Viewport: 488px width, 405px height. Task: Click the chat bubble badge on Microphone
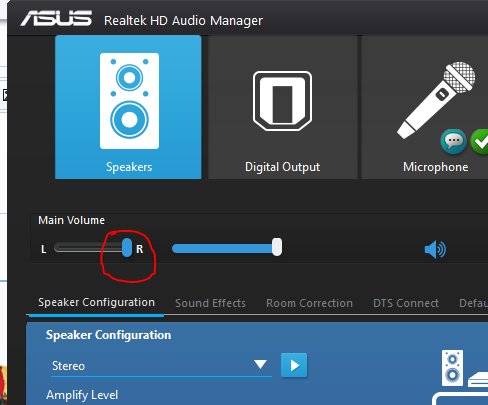point(454,141)
